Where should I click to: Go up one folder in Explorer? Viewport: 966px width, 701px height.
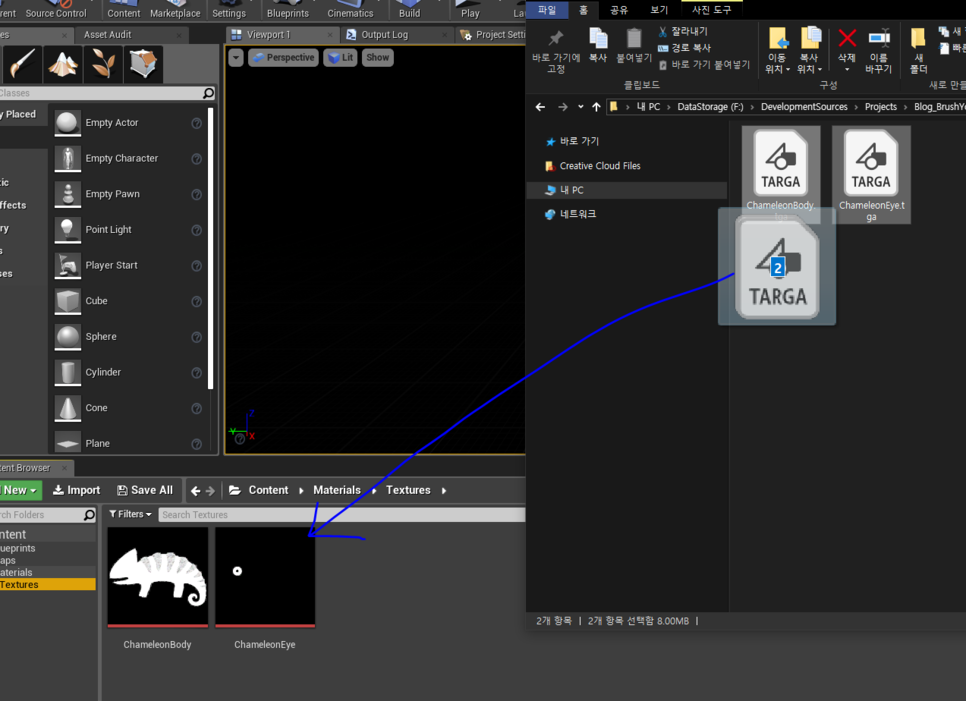click(x=596, y=107)
